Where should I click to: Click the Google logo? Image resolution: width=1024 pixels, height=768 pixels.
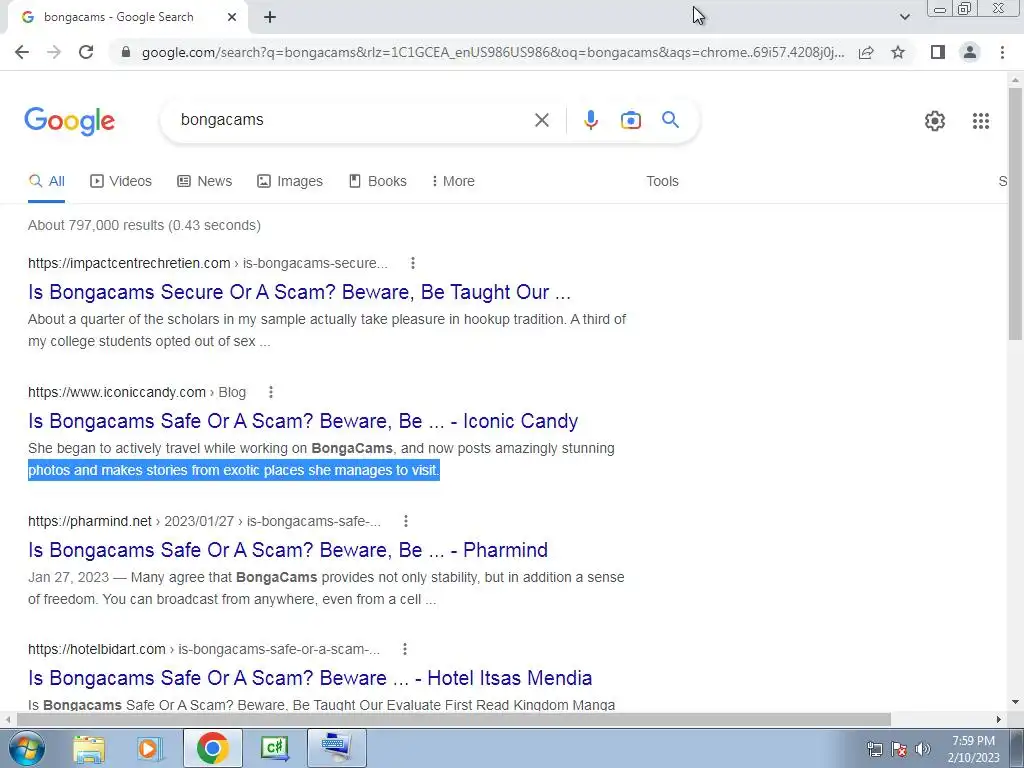click(70, 121)
